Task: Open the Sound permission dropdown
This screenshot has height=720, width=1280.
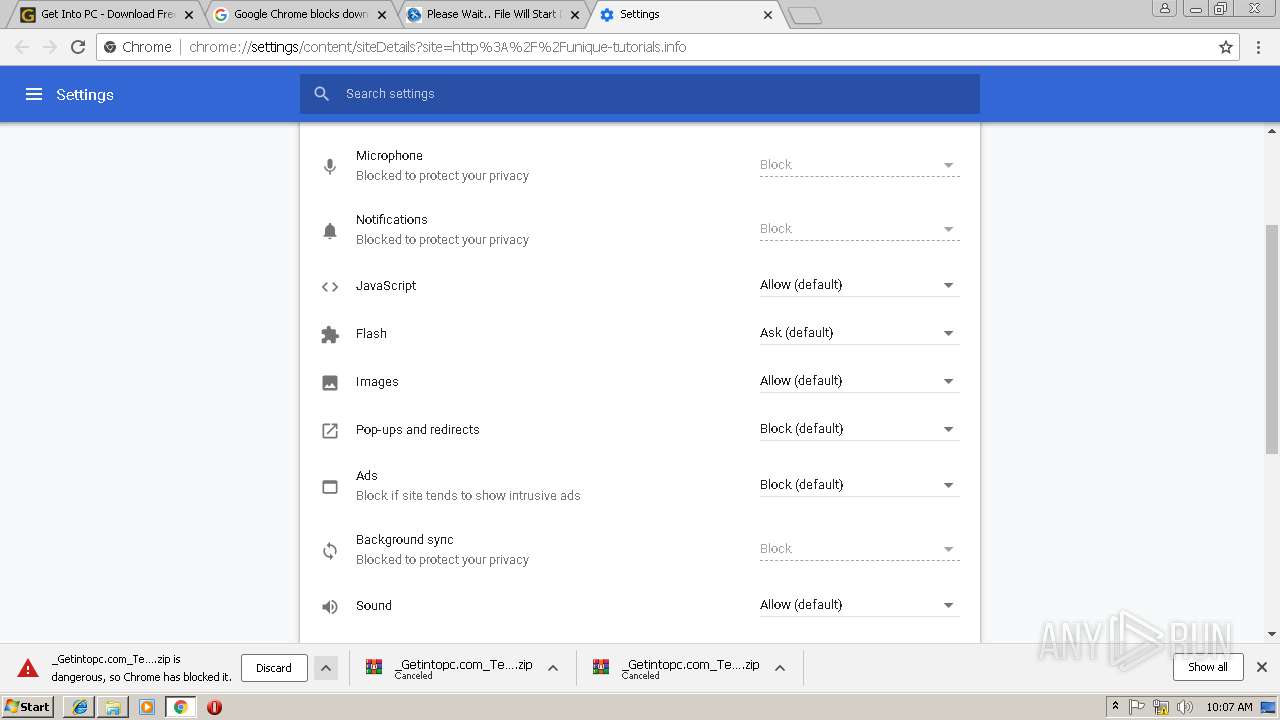Action: pyautogui.click(x=859, y=605)
